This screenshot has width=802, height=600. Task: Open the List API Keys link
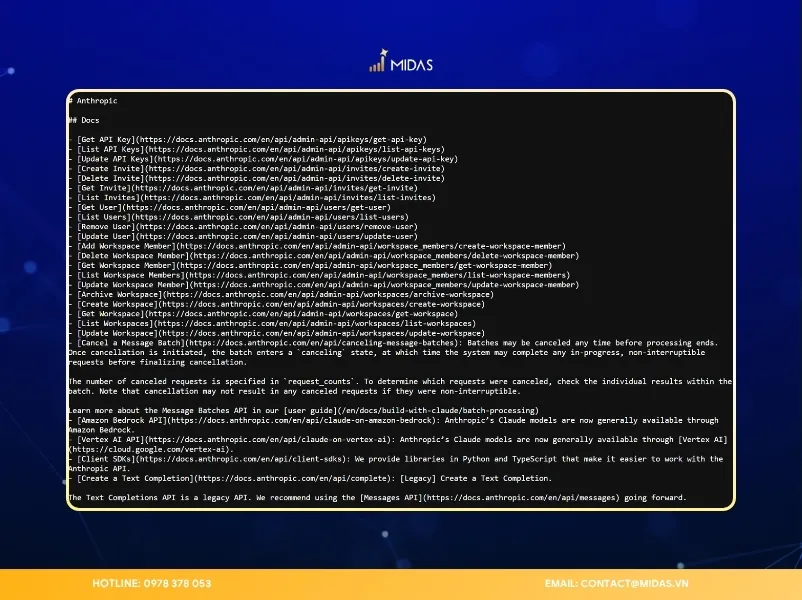click(x=110, y=149)
